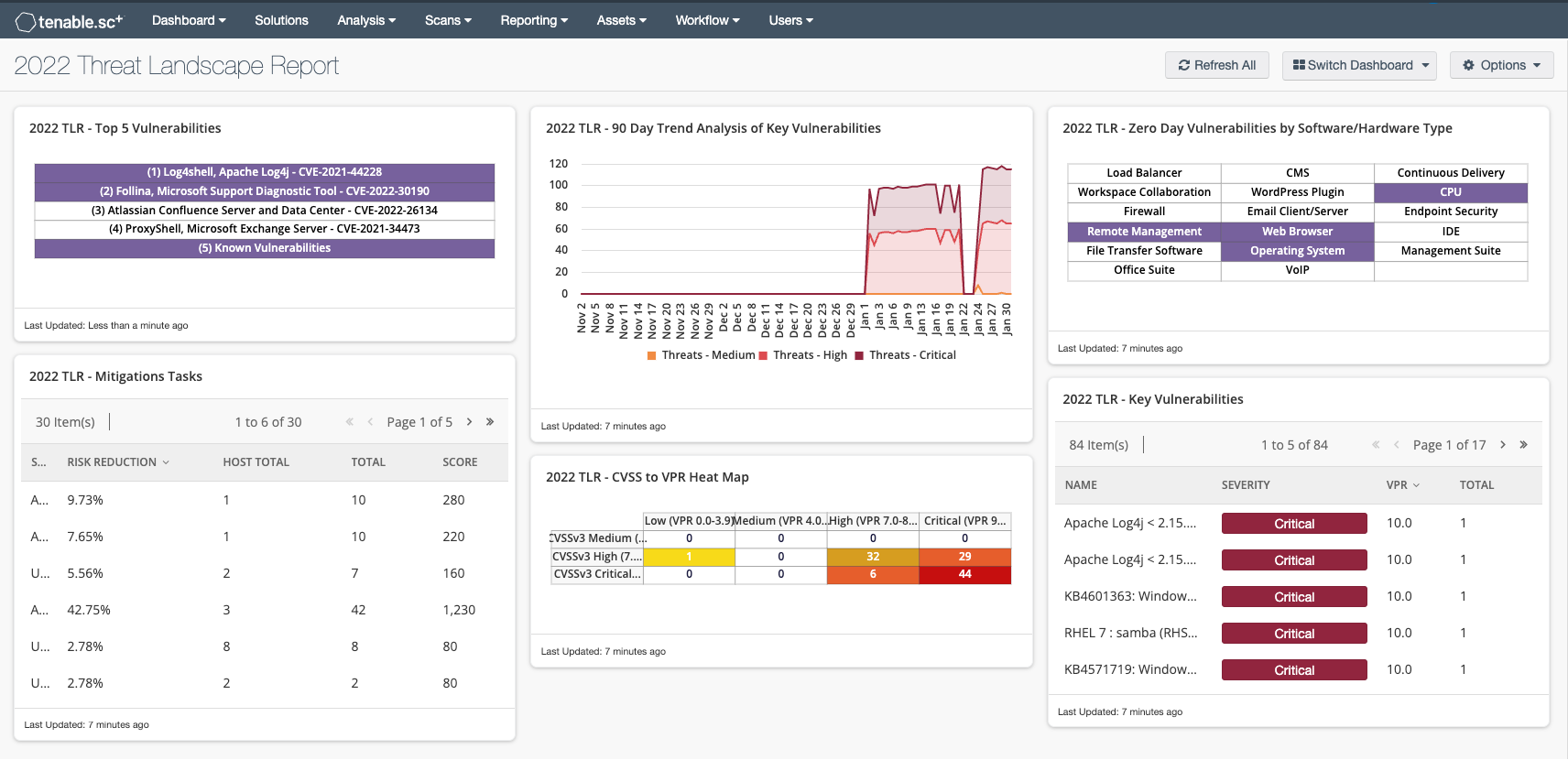Open KB4601363 Windows vulnerability row

click(x=1298, y=596)
